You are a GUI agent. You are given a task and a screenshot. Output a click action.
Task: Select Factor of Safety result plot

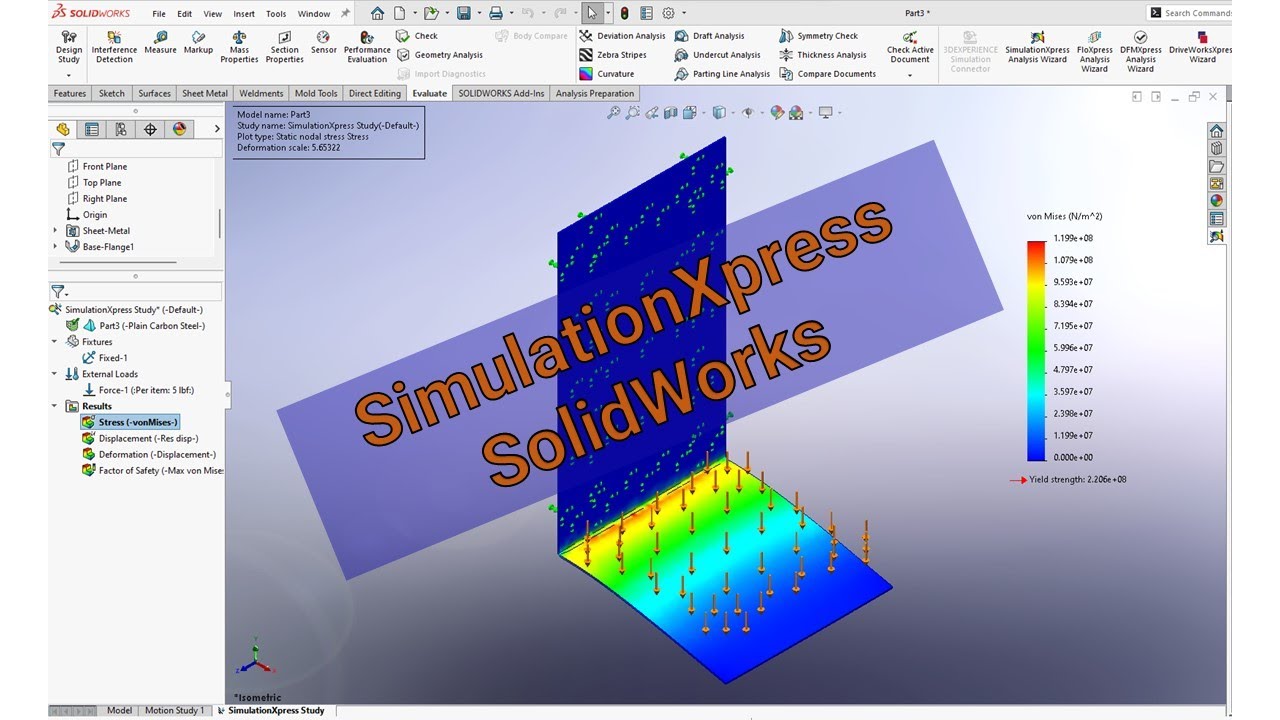(153, 470)
